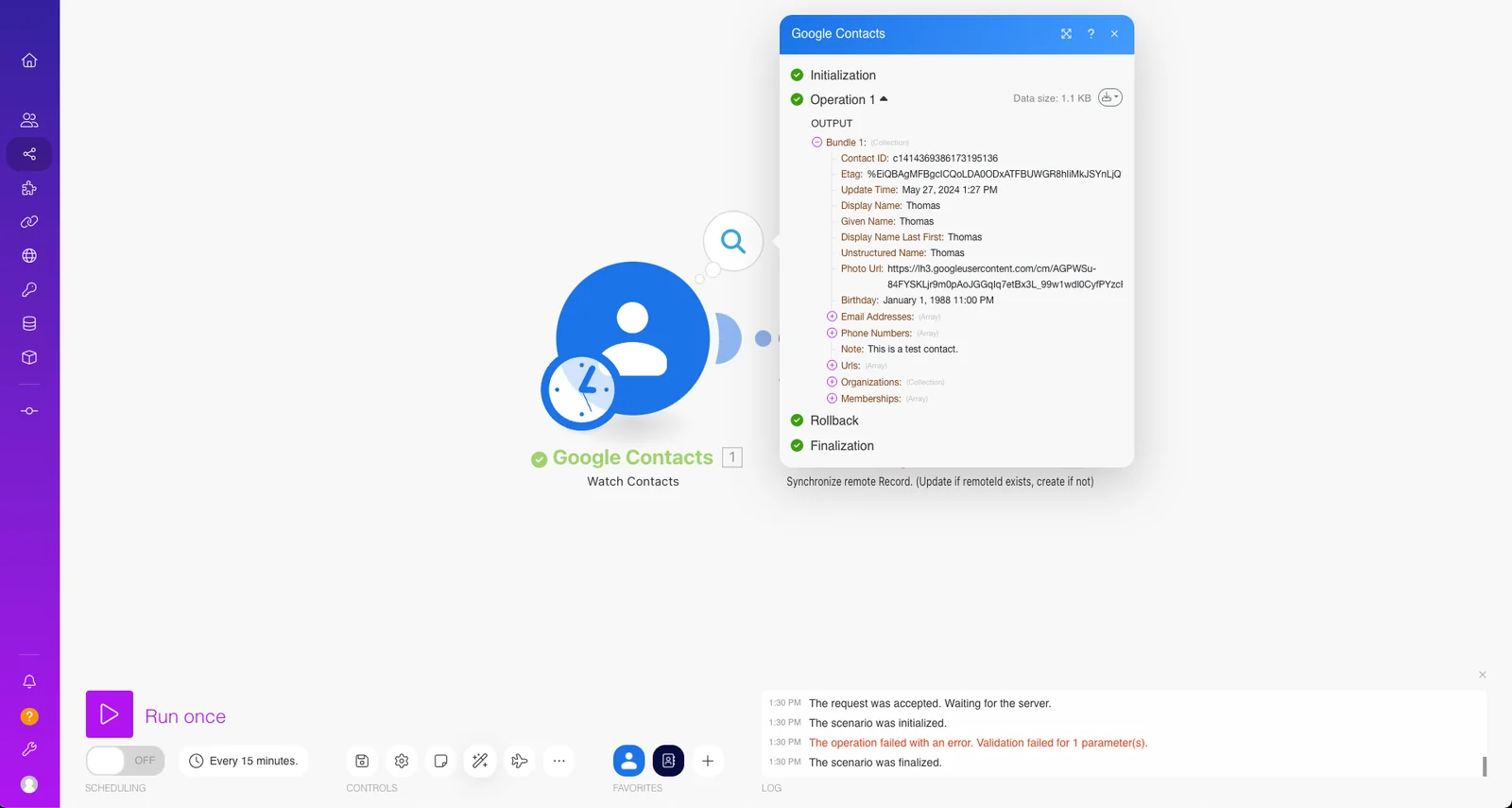Expand the Email Addresses array
The height and width of the screenshot is (808, 1512).
[833, 317]
